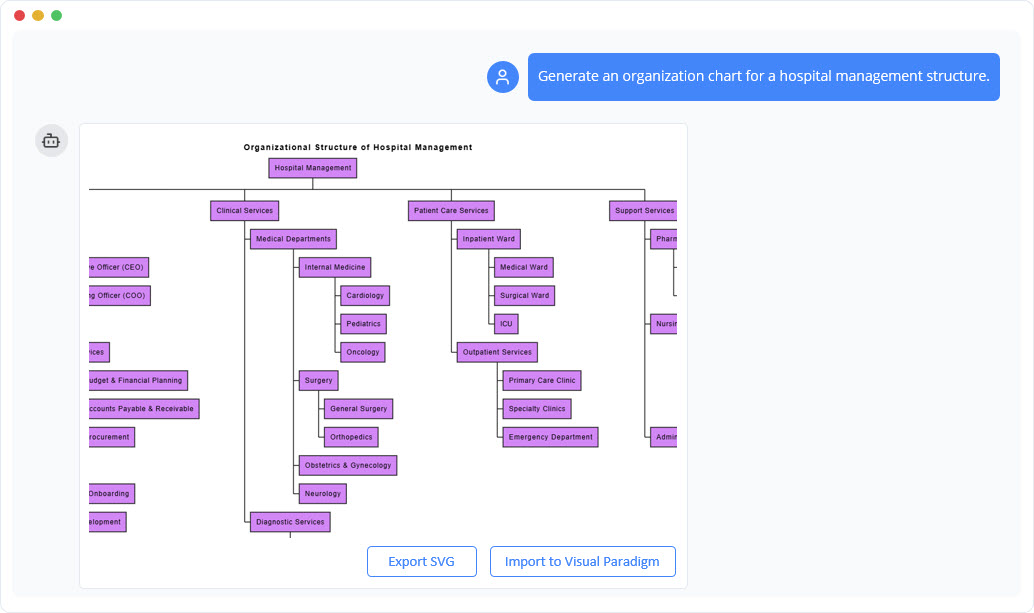Click the Medical Departments box
Image resolution: width=1034 pixels, height=613 pixels.
(x=295, y=238)
